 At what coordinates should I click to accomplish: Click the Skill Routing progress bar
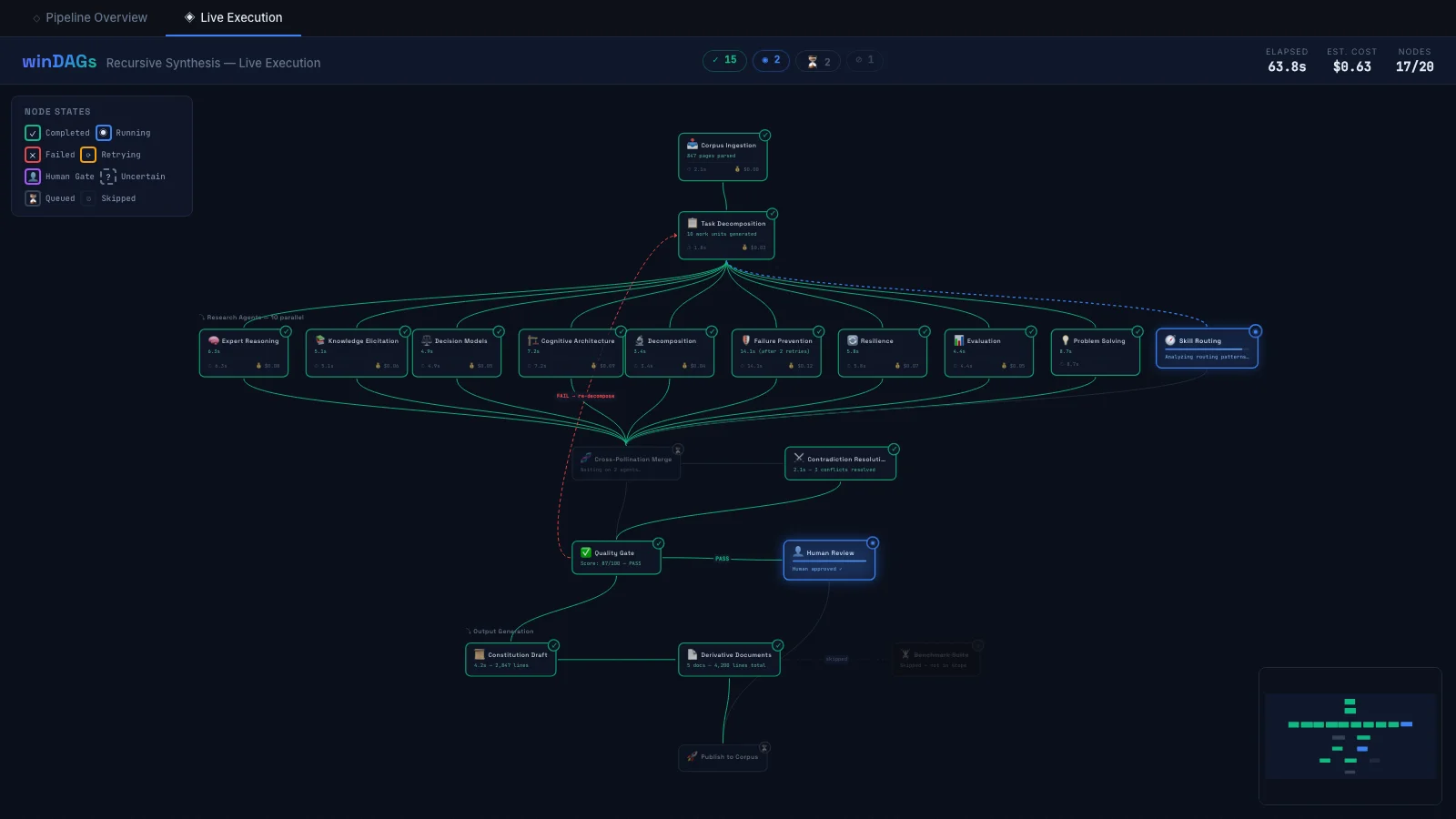pos(1207,349)
